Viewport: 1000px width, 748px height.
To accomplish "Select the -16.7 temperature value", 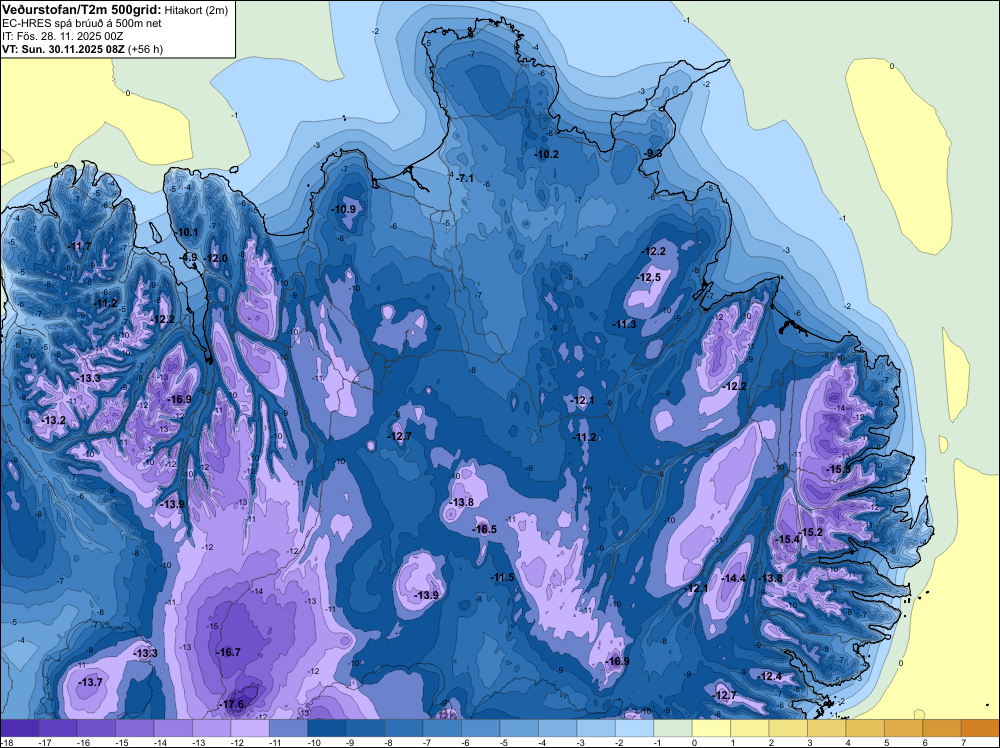I will [x=228, y=652].
